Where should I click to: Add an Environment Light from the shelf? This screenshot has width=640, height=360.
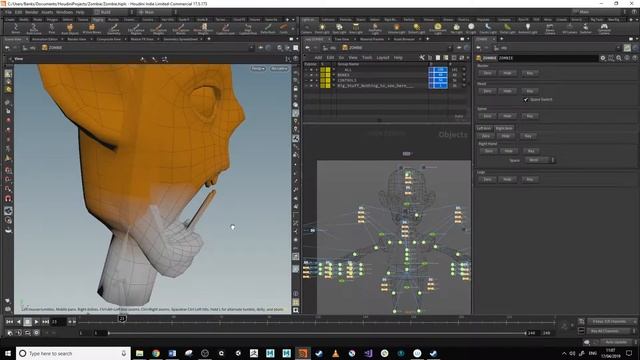pyautogui.click(x=438, y=29)
